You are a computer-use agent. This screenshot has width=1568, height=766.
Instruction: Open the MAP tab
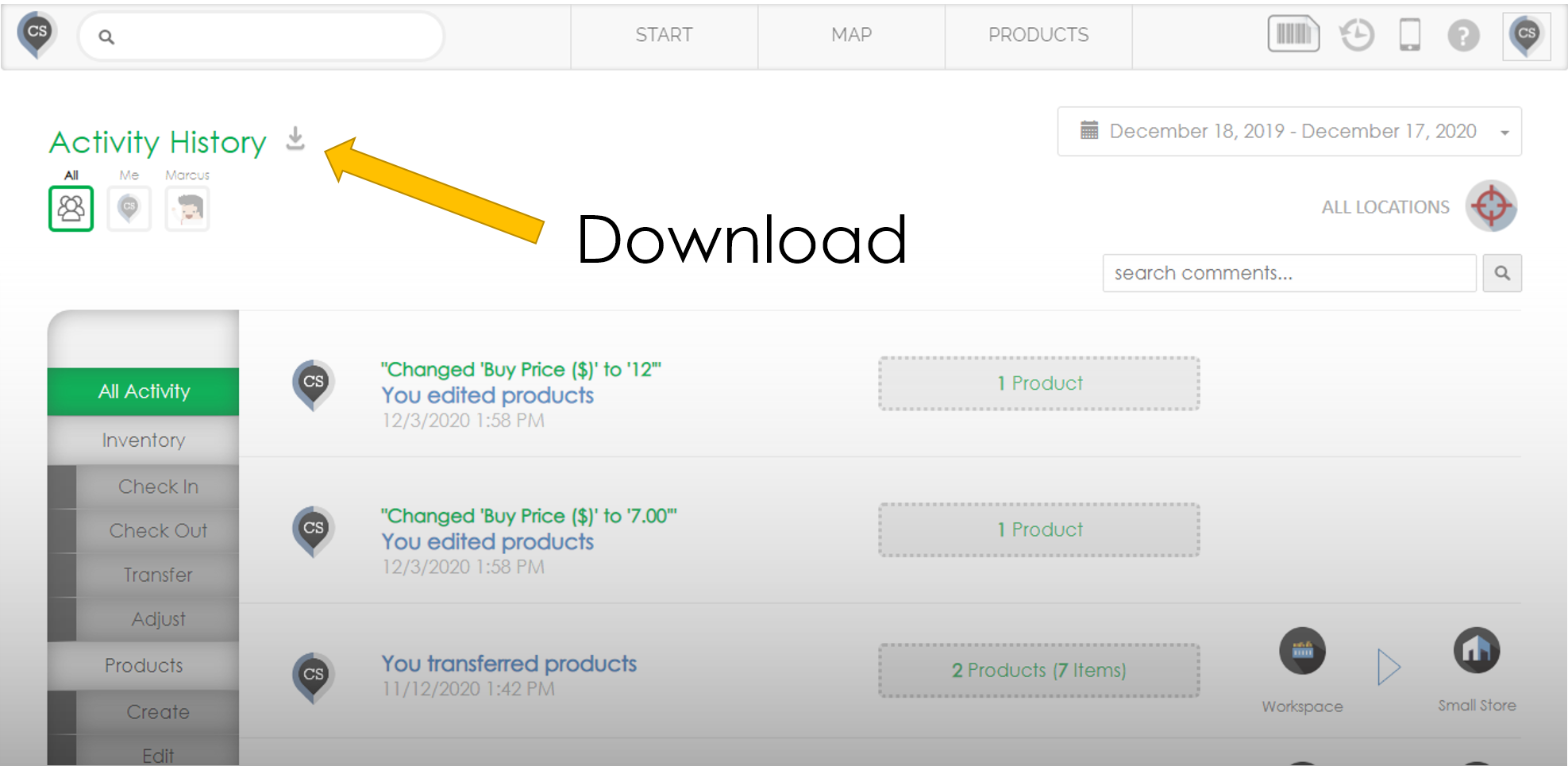[x=852, y=35]
